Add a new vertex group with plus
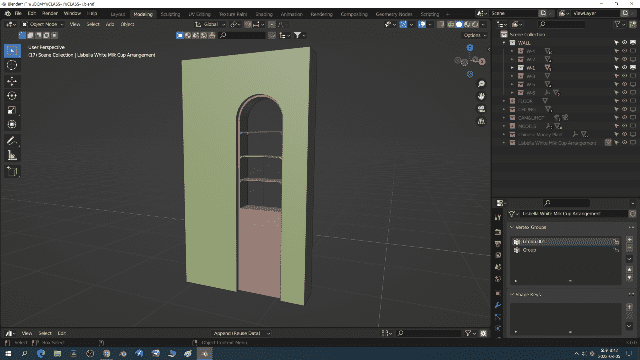640x360 pixels. click(x=629, y=240)
